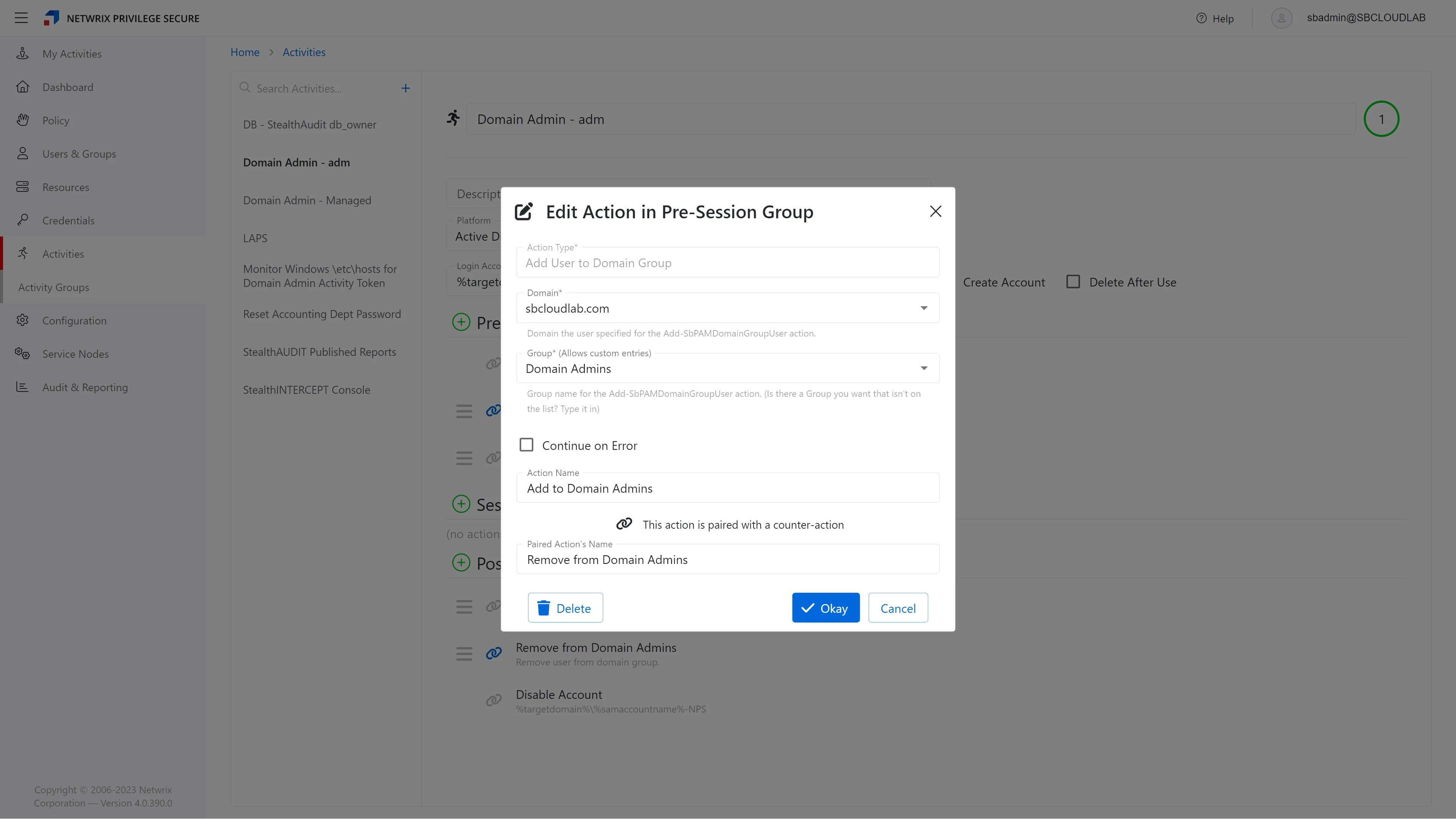
Task: Click the Resources server icon
Action: (x=23, y=187)
